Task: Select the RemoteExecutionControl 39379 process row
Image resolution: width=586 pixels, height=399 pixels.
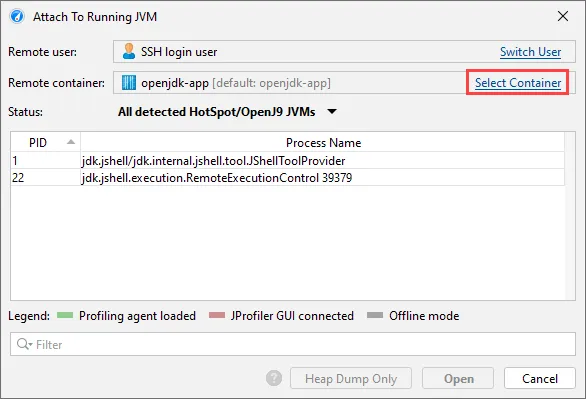Action: coord(288,177)
